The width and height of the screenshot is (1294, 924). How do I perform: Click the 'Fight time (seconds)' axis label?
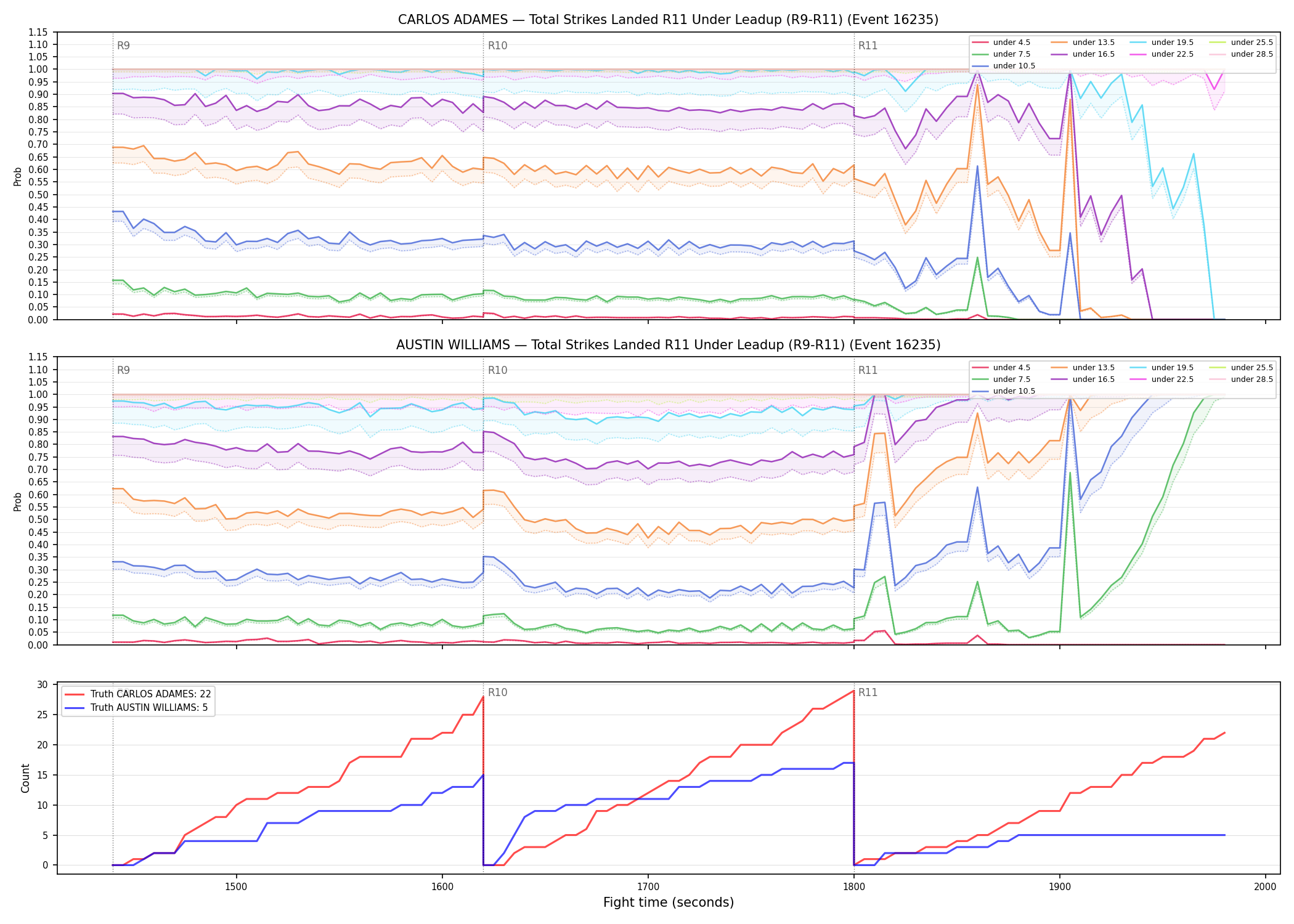[x=669, y=902]
